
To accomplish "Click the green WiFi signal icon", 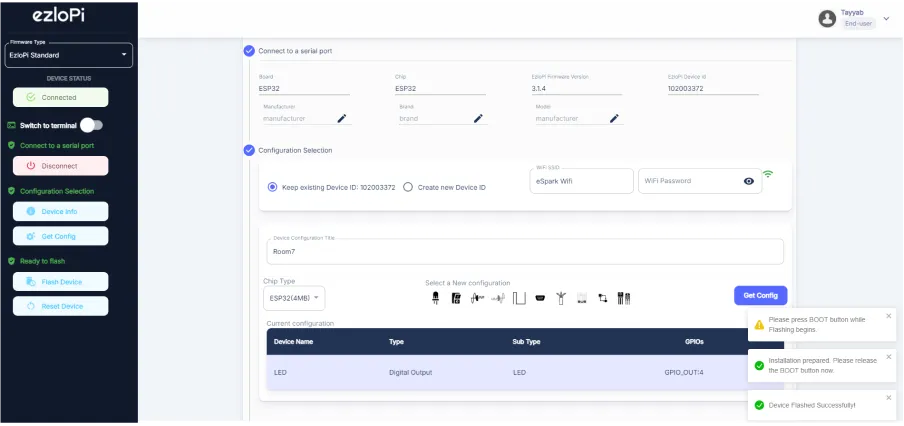I will coord(768,175).
